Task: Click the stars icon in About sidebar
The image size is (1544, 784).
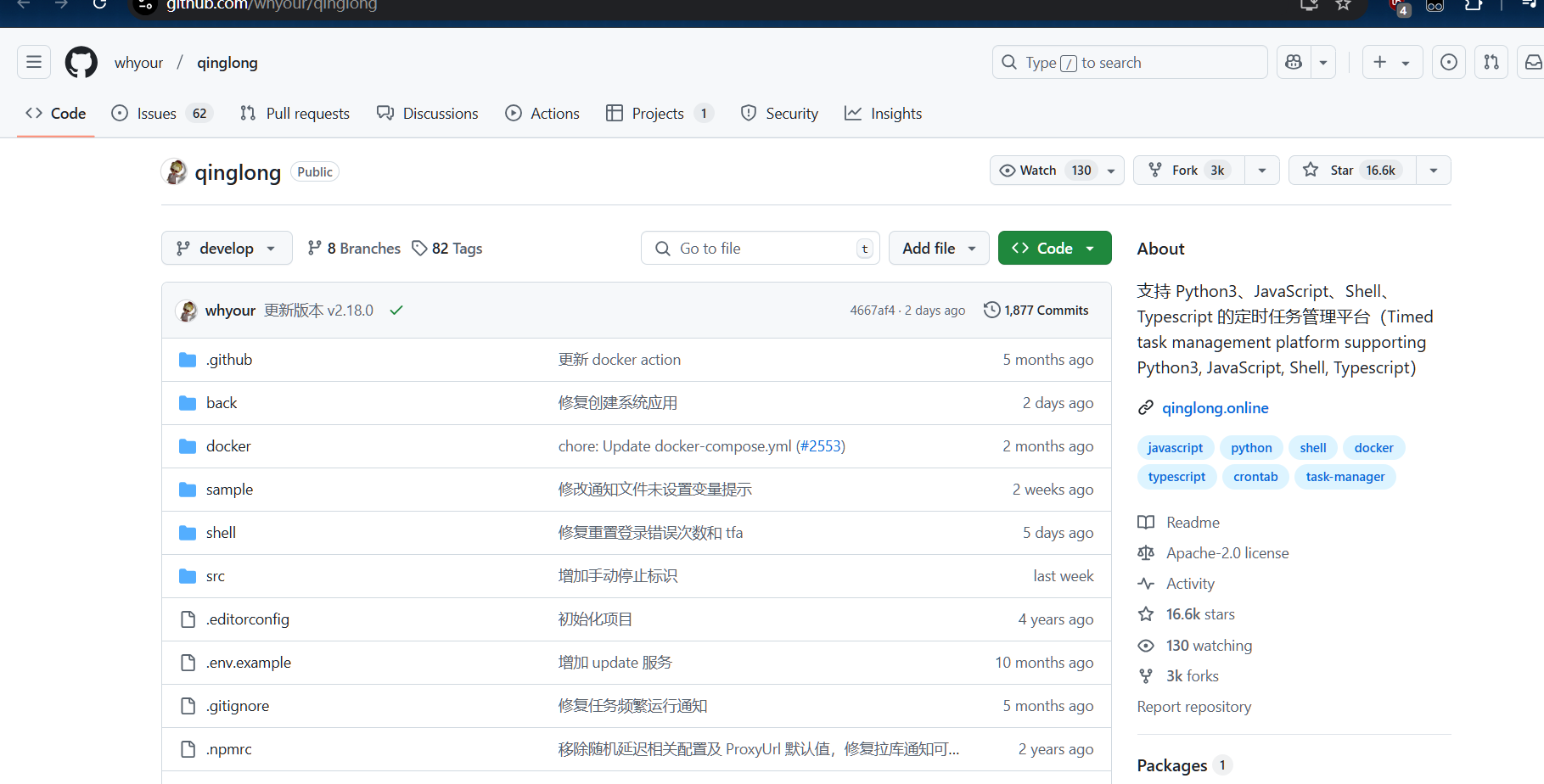Action: click(x=1146, y=614)
